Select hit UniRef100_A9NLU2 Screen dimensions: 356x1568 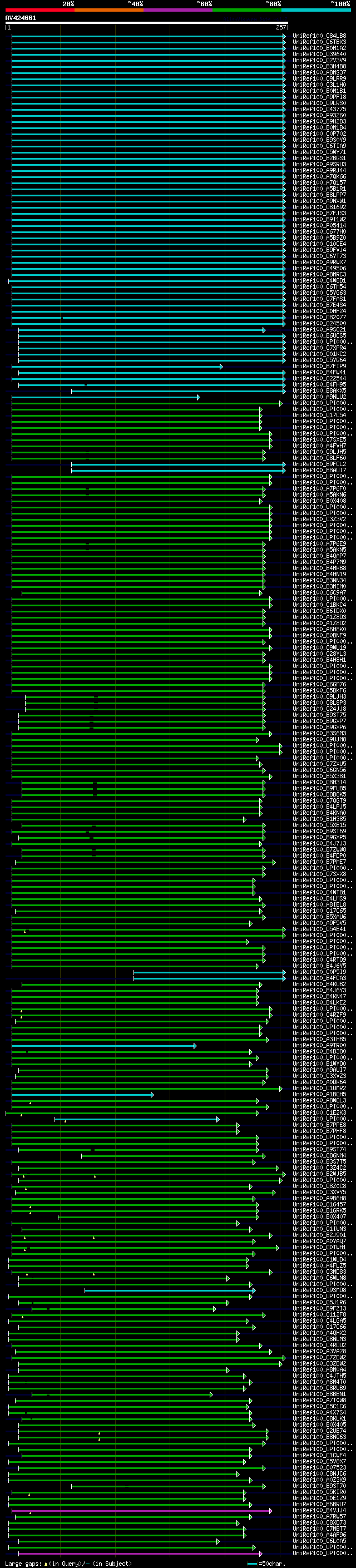pyautogui.click(x=319, y=397)
